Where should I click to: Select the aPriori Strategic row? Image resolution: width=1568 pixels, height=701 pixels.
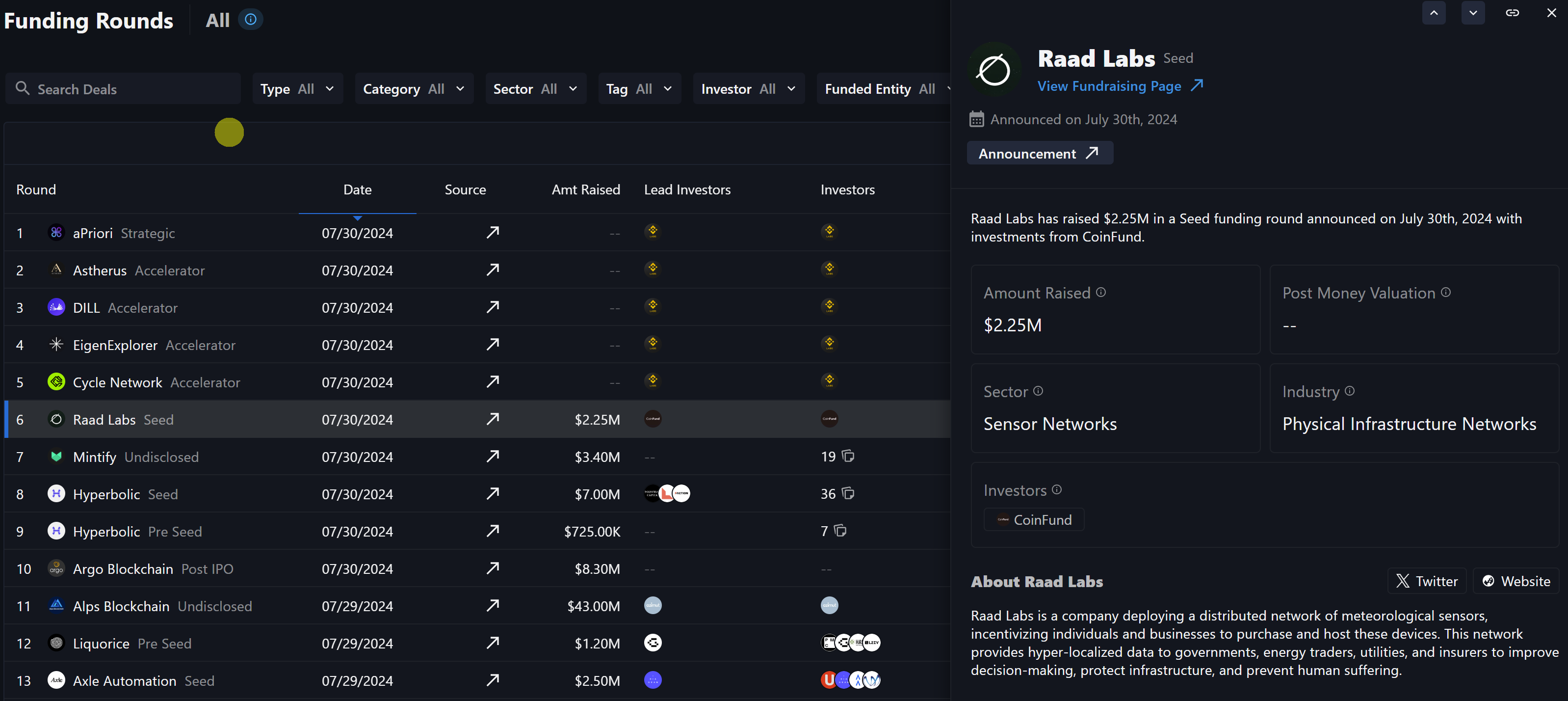click(477, 233)
